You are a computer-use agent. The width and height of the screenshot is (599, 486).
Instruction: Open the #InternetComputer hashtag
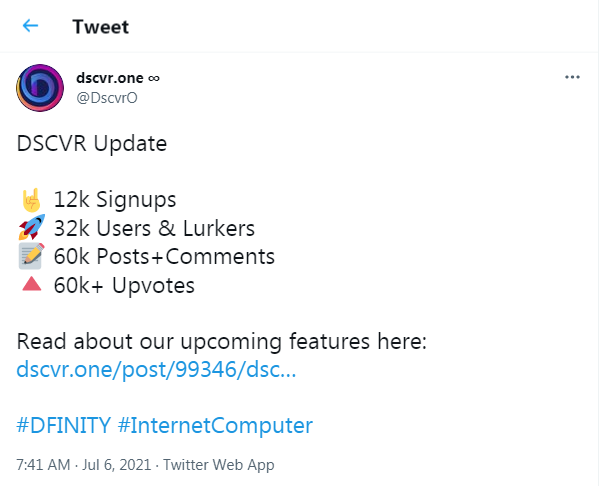tap(215, 425)
